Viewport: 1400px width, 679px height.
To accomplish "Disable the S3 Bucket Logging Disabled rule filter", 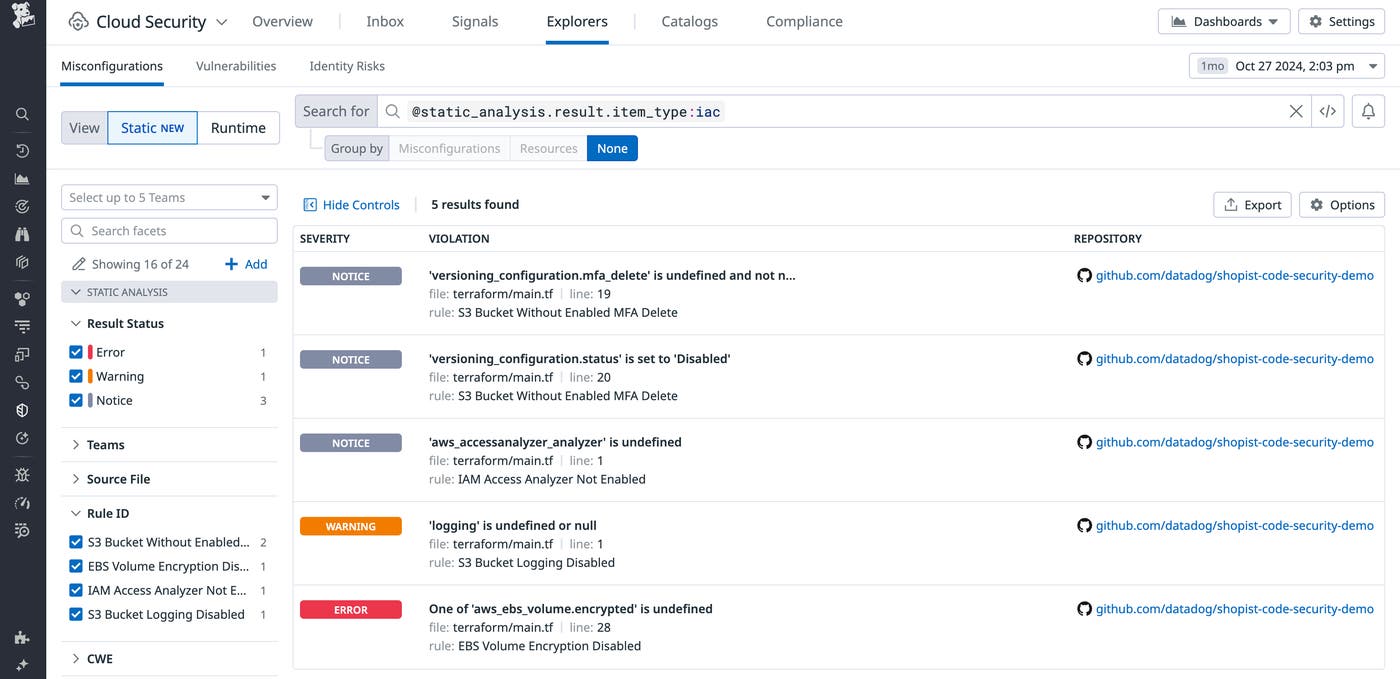I will (75, 614).
